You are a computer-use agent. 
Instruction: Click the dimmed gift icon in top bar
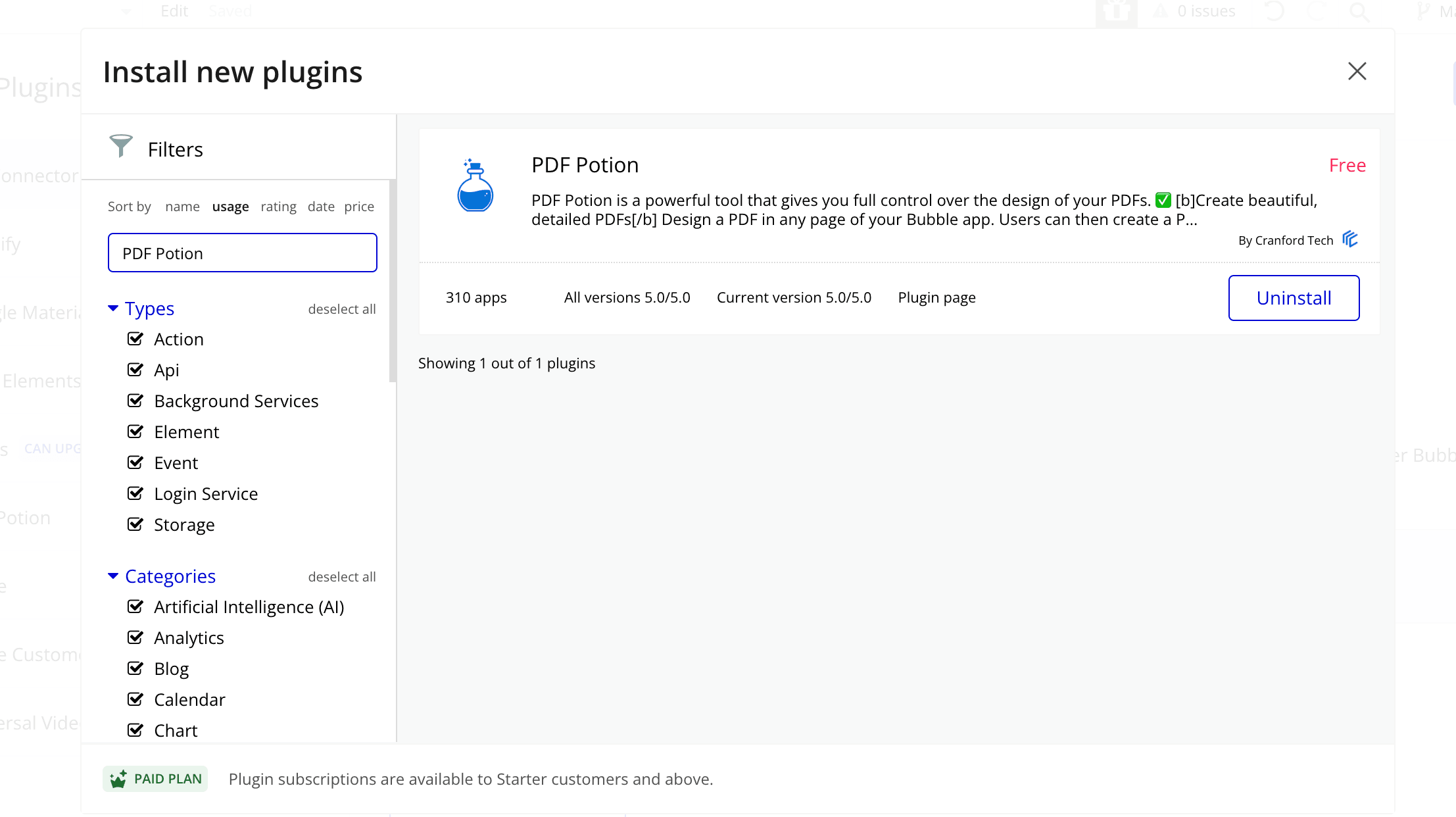tap(1116, 11)
